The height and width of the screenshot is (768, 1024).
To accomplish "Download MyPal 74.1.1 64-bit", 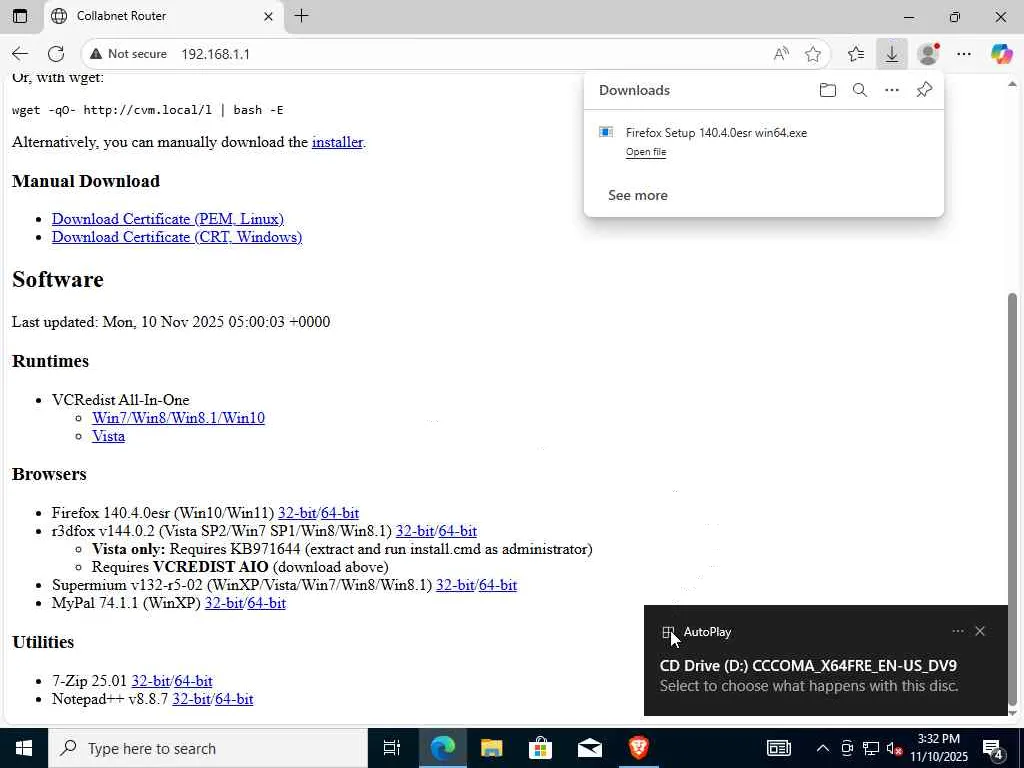I will tap(266, 603).
